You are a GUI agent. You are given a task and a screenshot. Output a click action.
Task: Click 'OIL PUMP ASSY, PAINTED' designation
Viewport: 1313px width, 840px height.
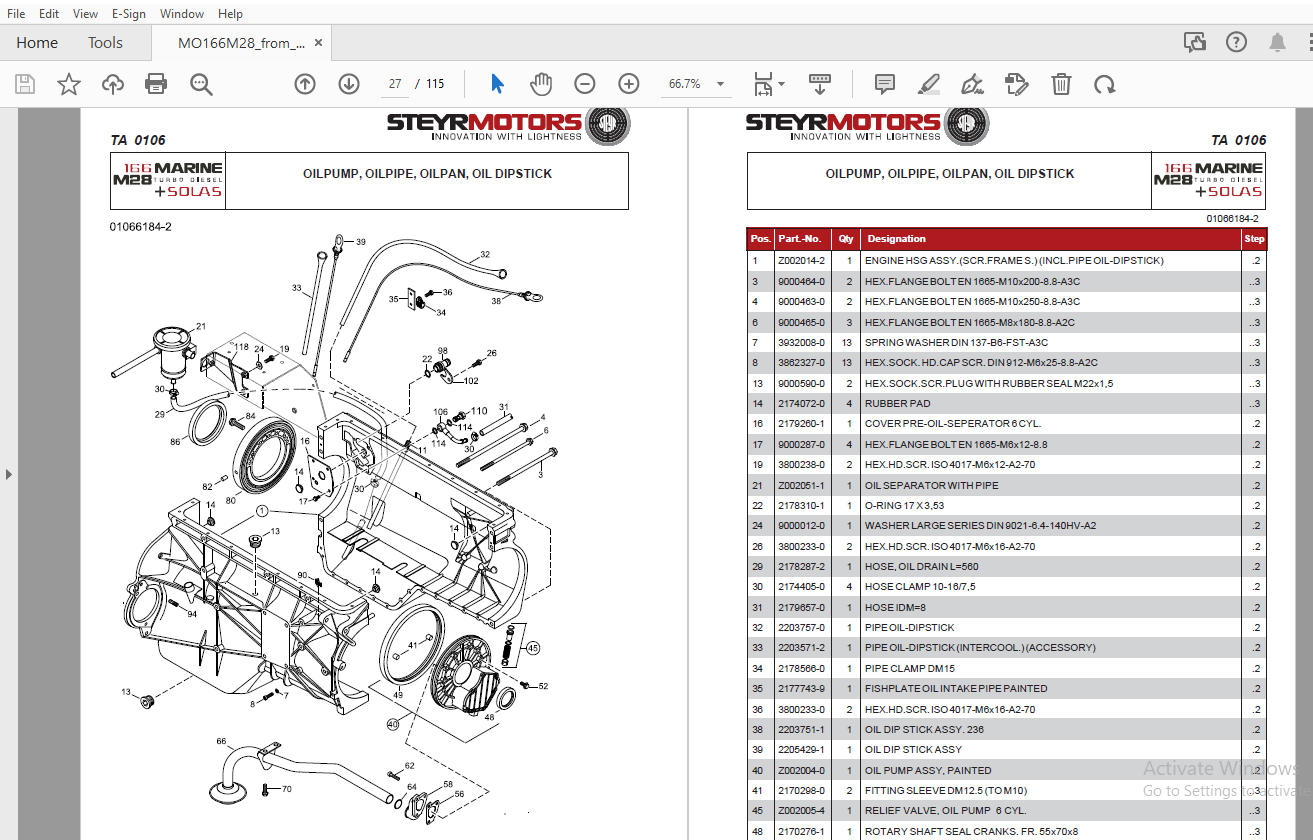pos(928,770)
